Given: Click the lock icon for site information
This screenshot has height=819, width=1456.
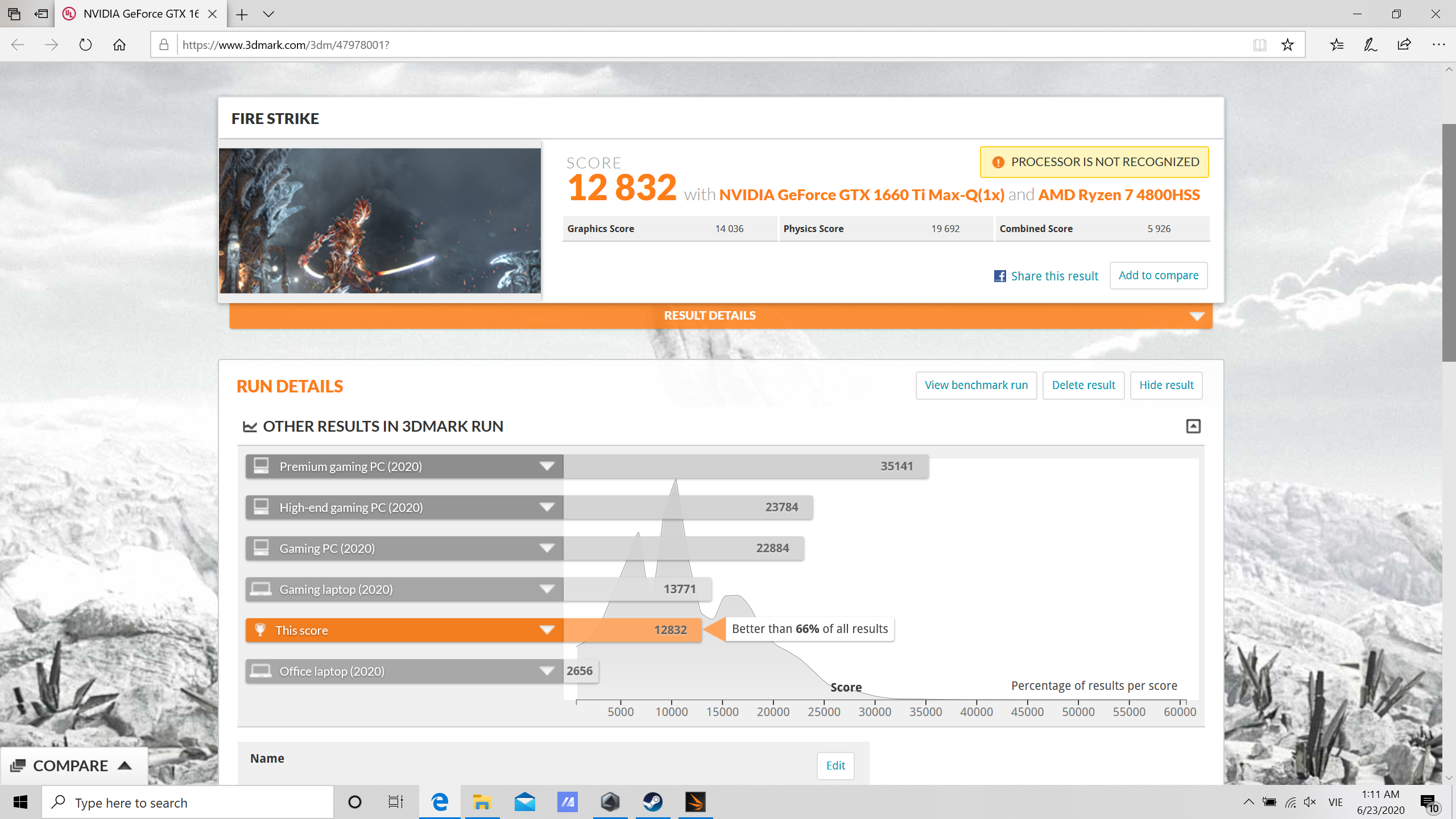Looking at the screenshot, I should point(164,45).
